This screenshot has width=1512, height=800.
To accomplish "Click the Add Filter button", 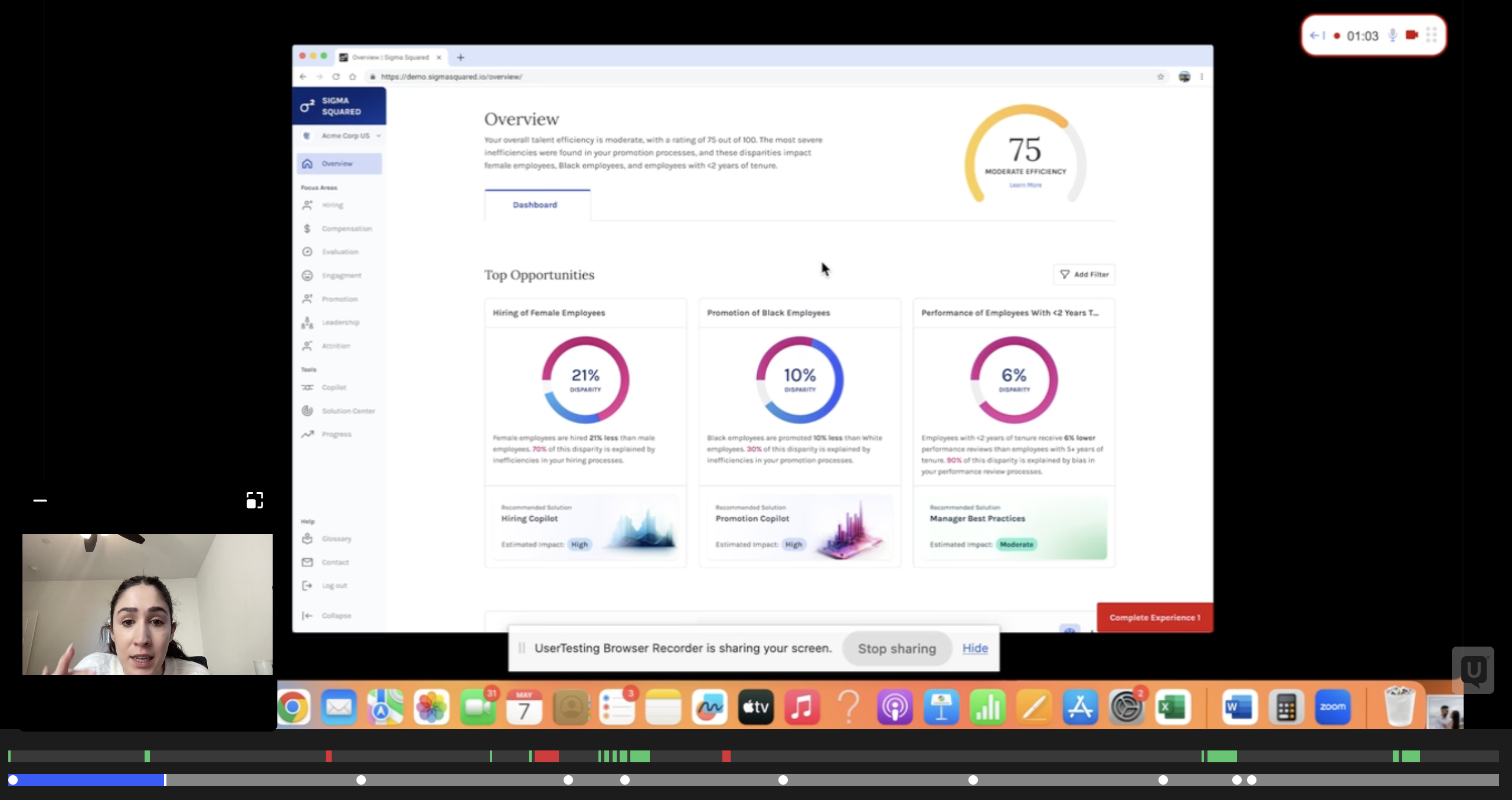I will tap(1084, 274).
